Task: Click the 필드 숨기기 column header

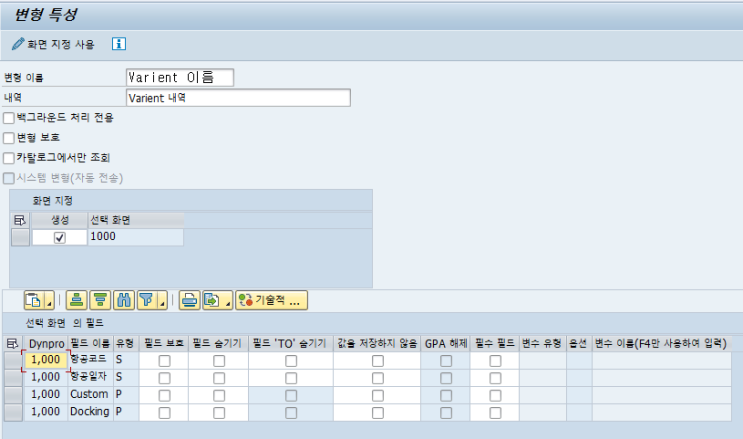Action: coord(218,343)
